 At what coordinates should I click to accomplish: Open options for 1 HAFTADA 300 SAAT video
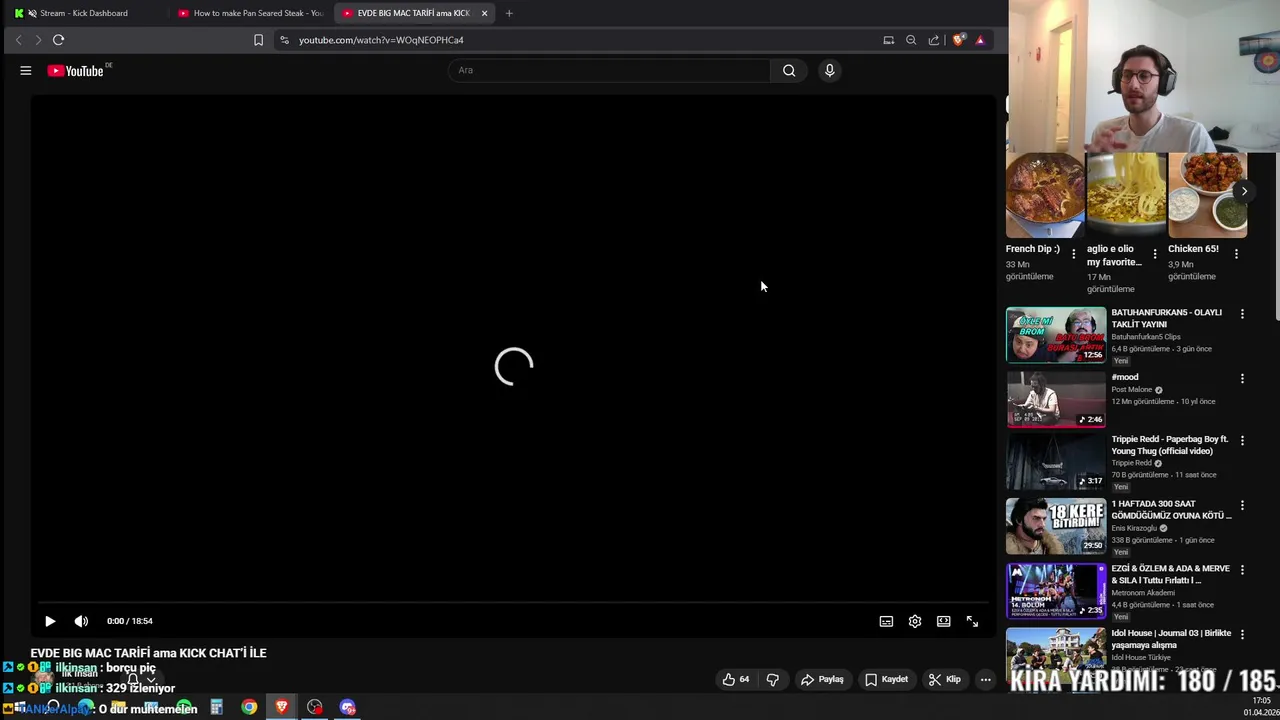(1242, 505)
